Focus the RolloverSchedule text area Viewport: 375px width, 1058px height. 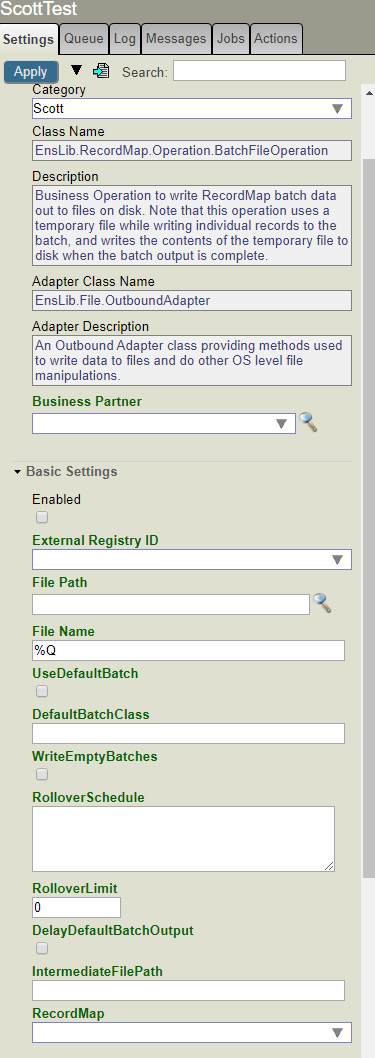coord(183,839)
